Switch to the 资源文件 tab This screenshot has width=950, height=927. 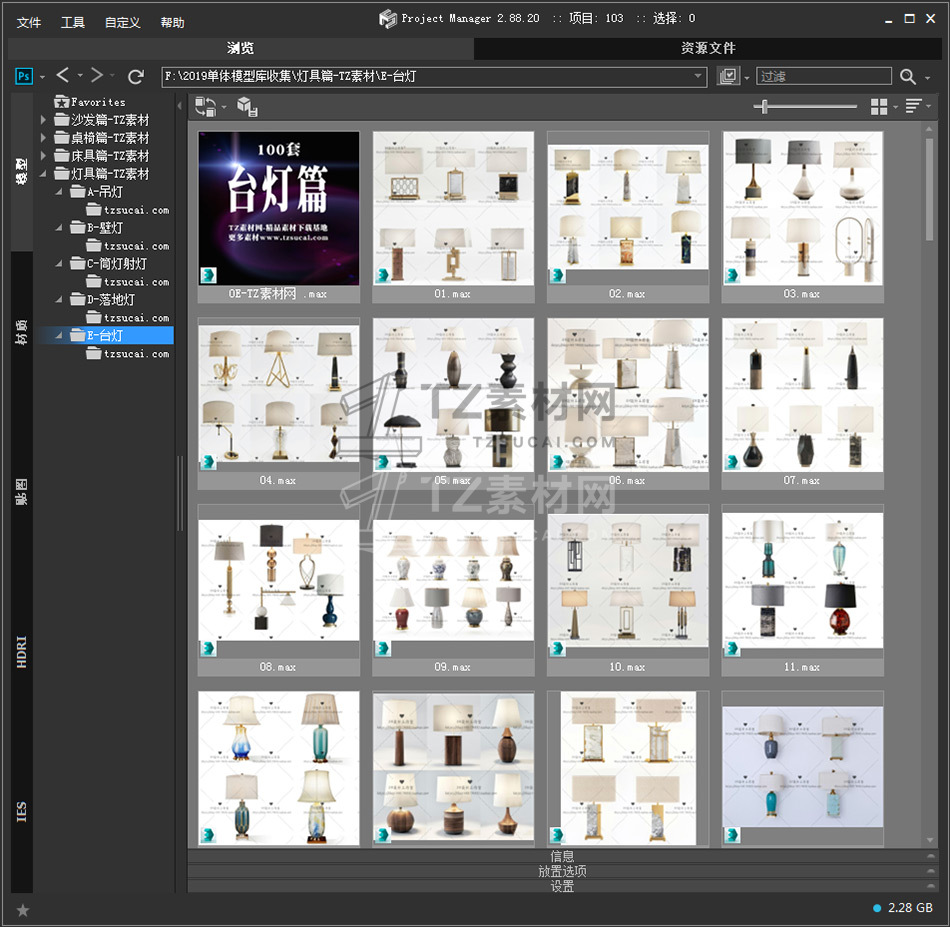(x=708, y=48)
